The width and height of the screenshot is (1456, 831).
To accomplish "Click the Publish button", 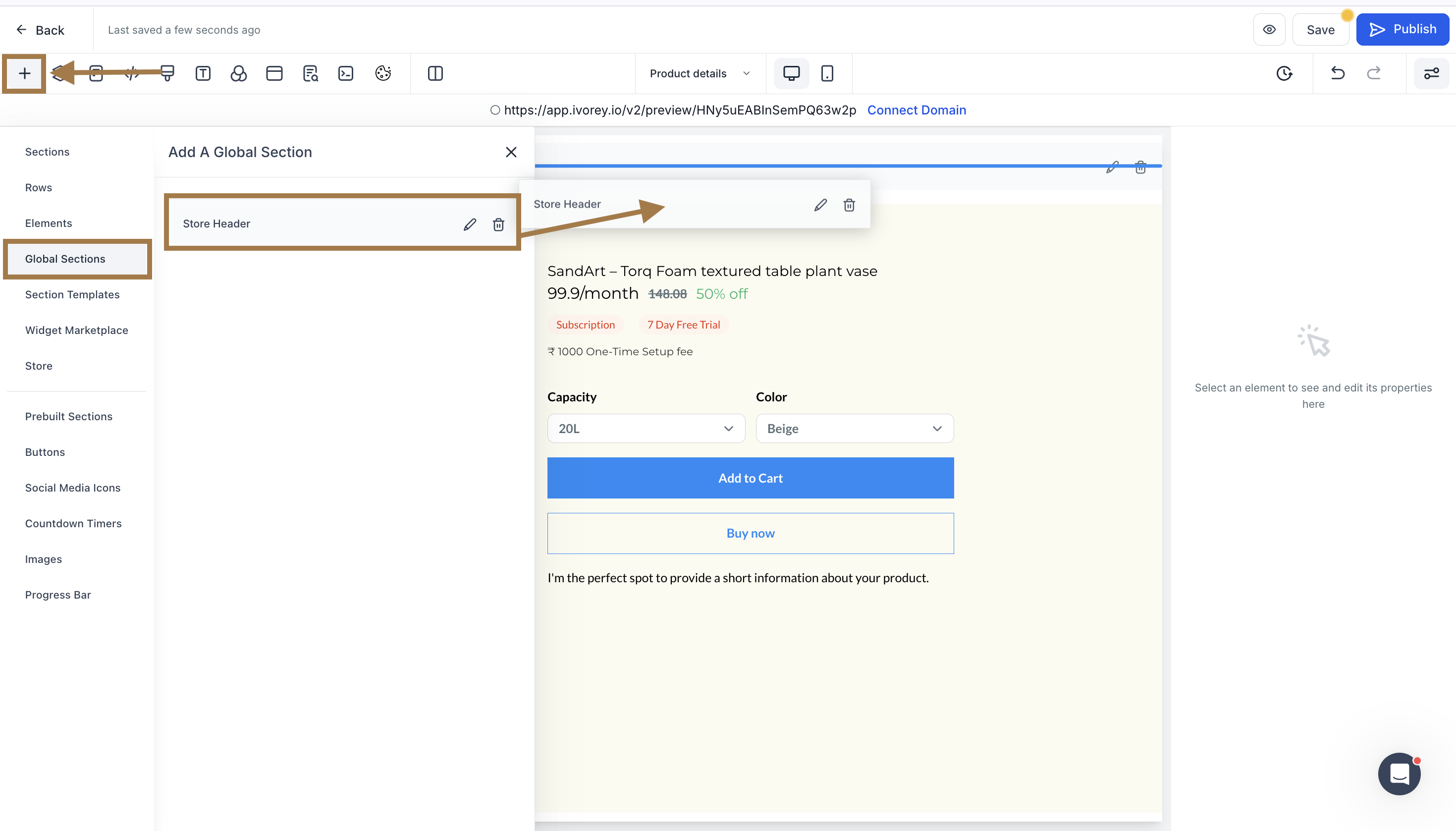I will pos(1402,30).
